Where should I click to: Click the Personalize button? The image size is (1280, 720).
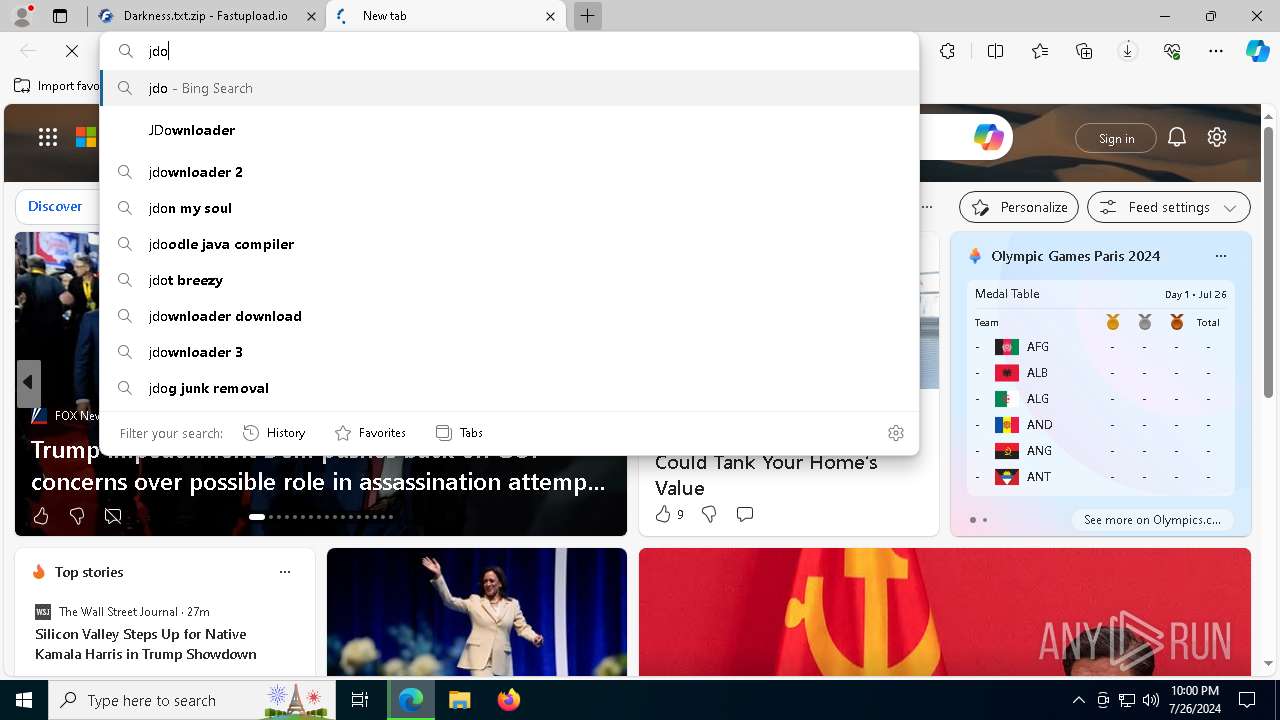pos(1019,207)
